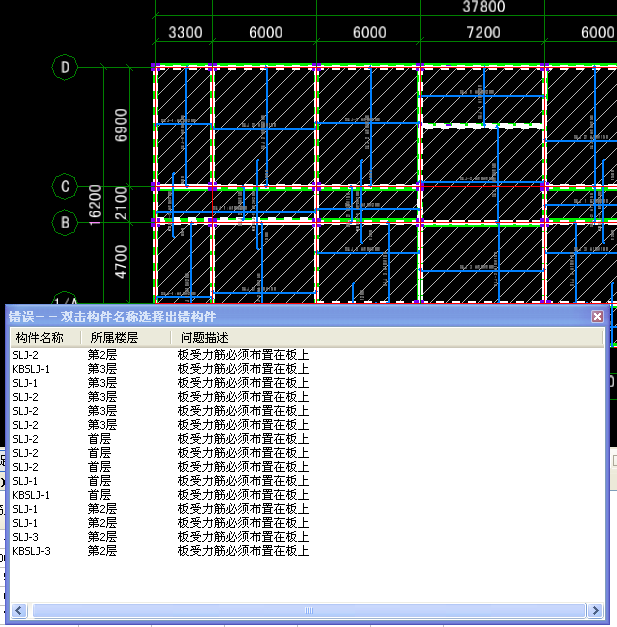The height and width of the screenshot is (627, 617).
Task: Click the 6900 vertical dimension label
Action: (x=121, y=125)
